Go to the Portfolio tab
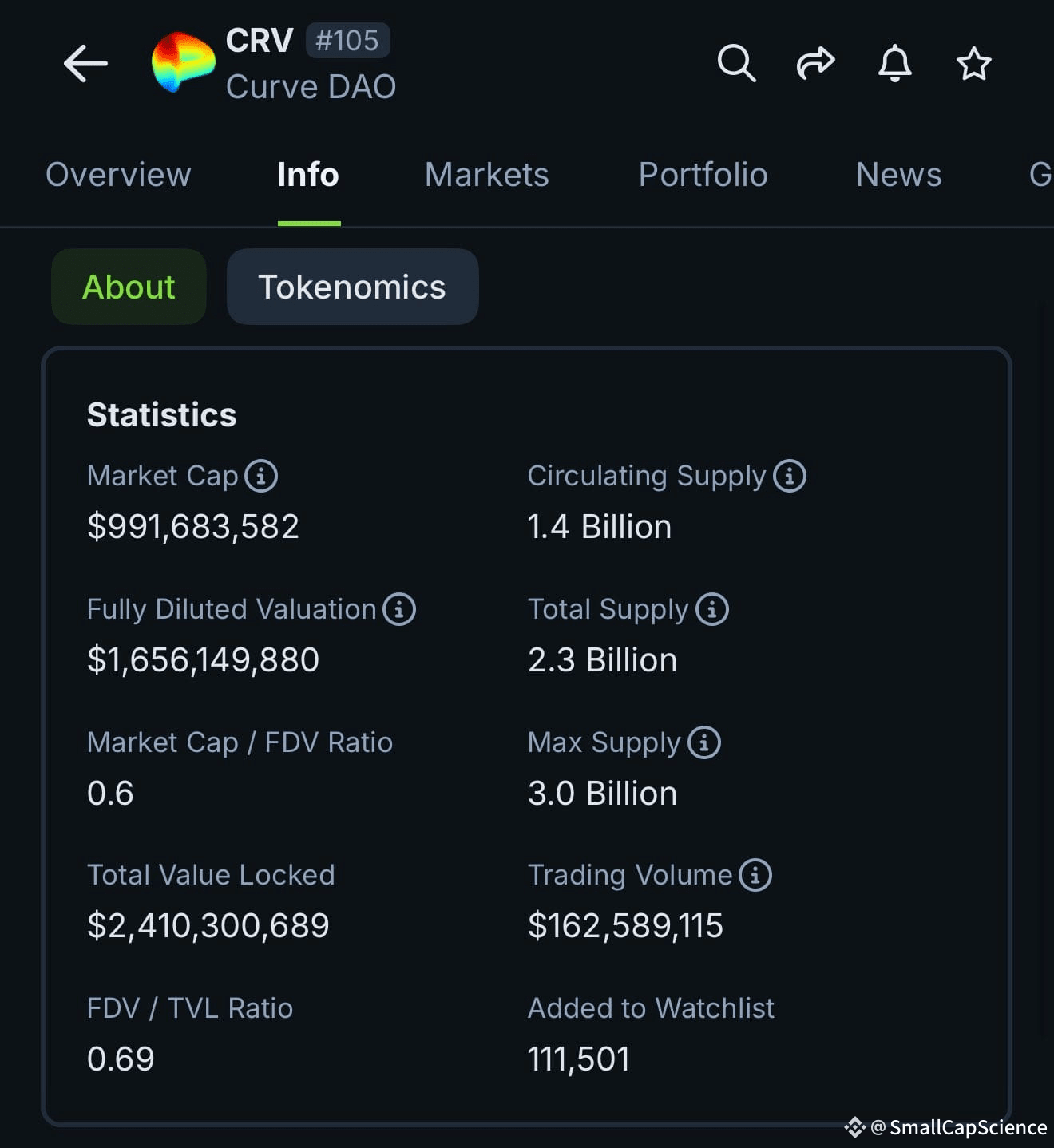This screenshot has height=1148, width=1054. coord(703,175)
